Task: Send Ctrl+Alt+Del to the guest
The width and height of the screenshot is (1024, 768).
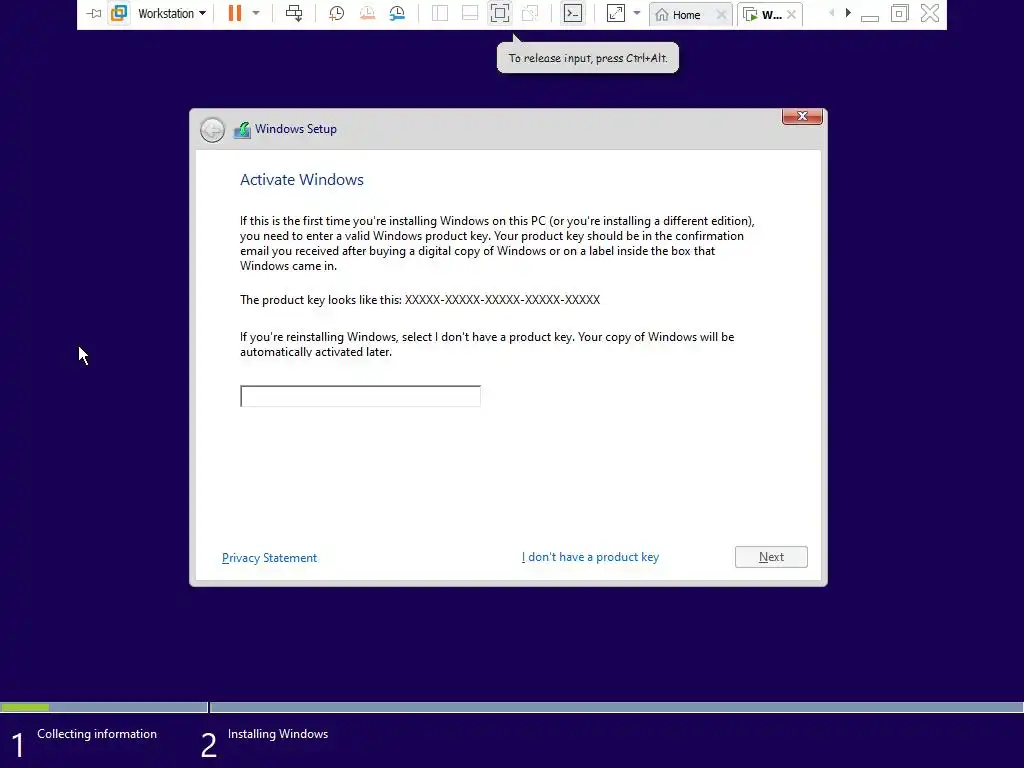Action: point(294,13)
